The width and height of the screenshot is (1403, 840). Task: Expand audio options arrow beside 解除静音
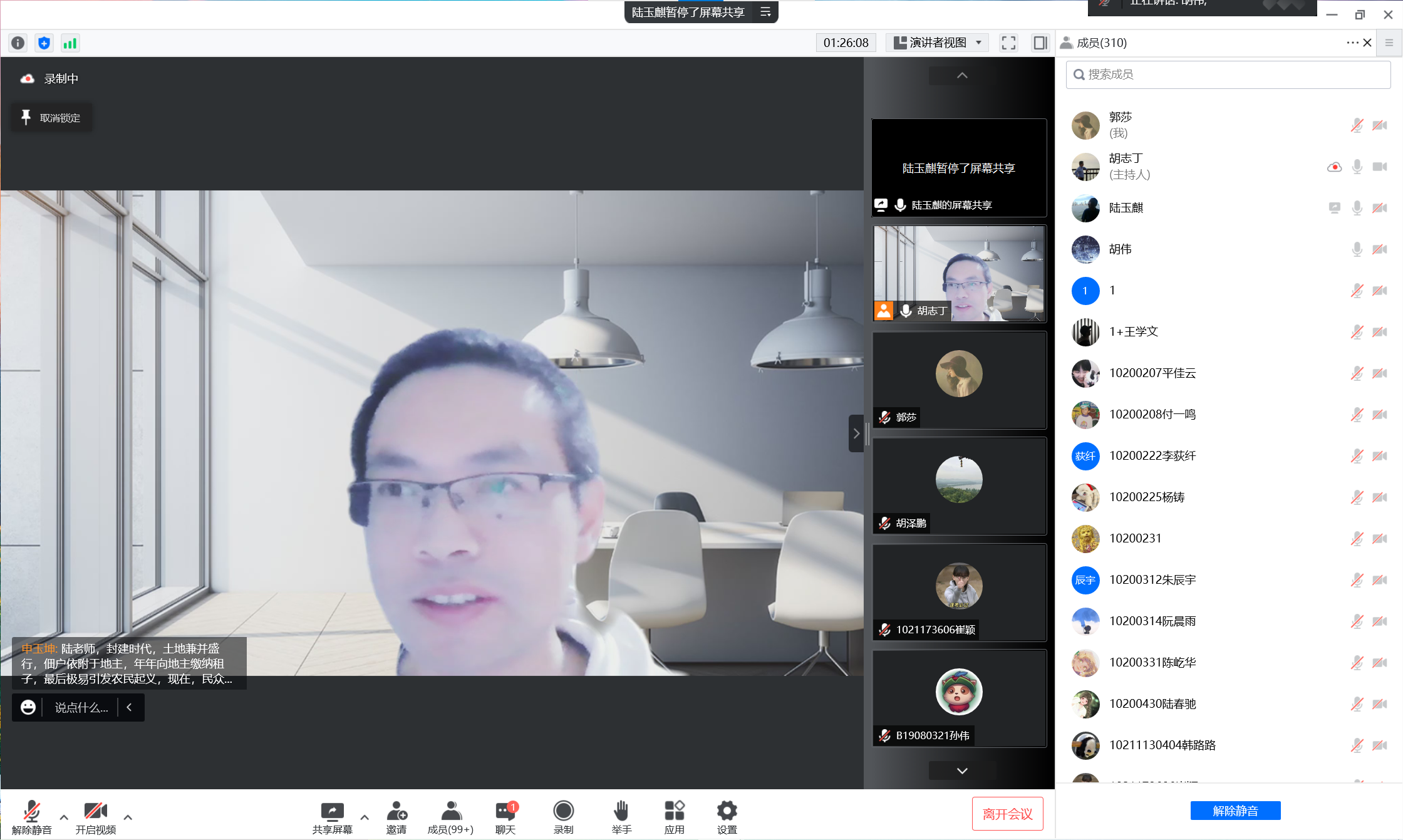point(64,817)
